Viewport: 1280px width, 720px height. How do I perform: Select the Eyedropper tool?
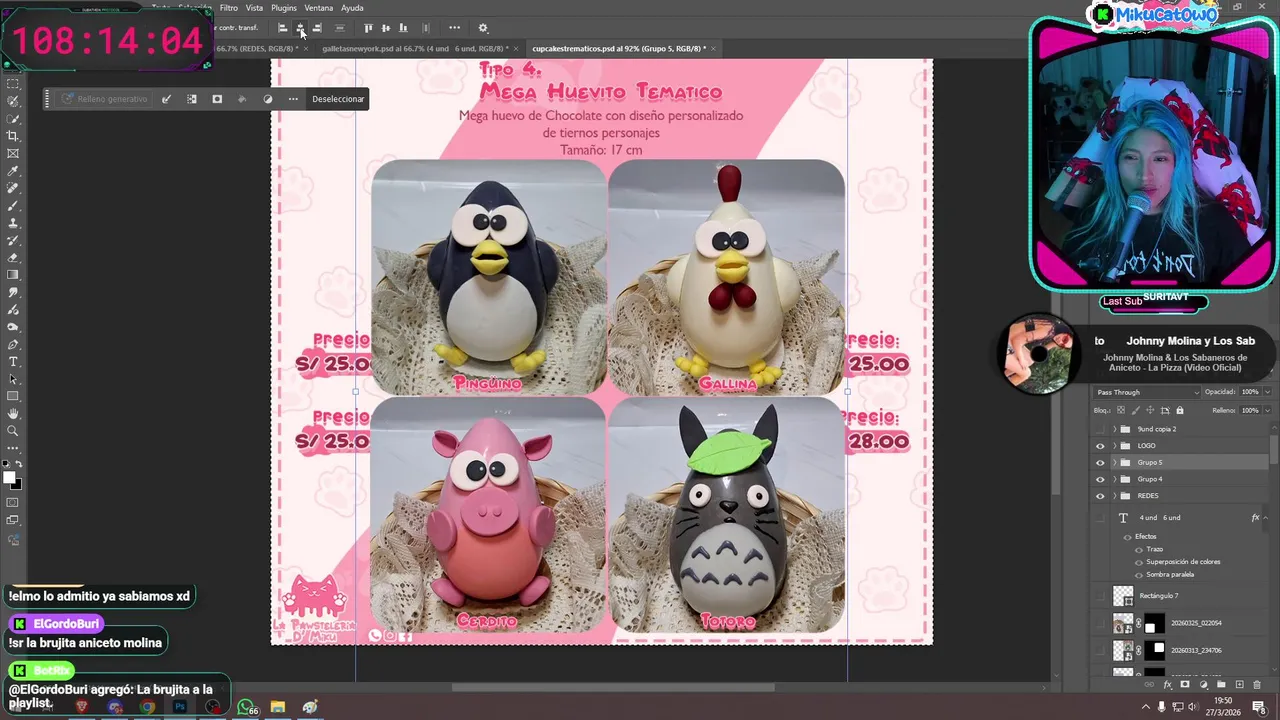pos(13,171)
